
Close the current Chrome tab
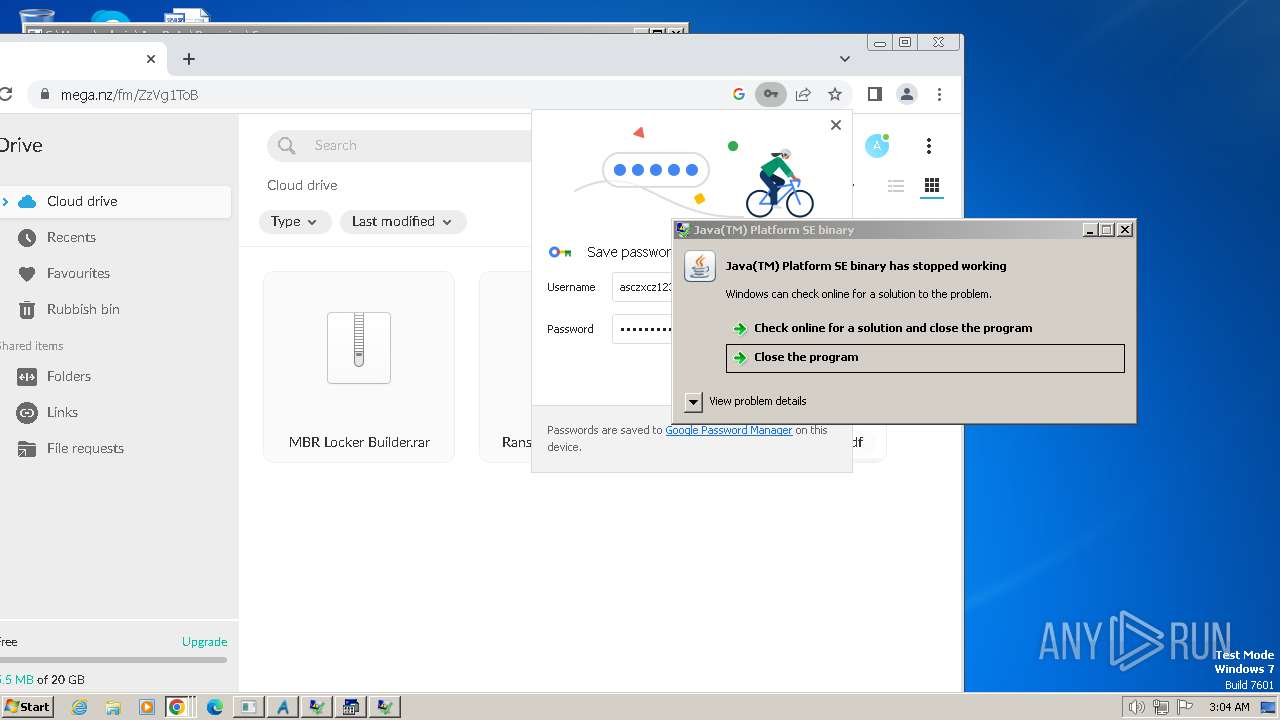coord(151,59)
